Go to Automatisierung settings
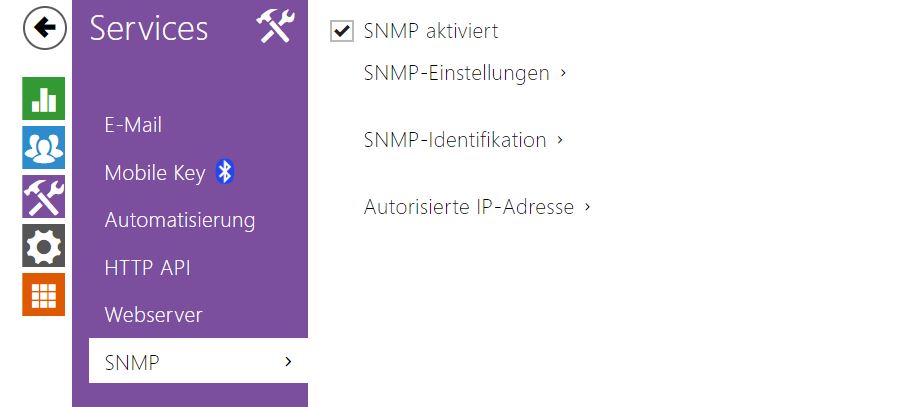This screenshot has height=407, width=923. (180, 220)
